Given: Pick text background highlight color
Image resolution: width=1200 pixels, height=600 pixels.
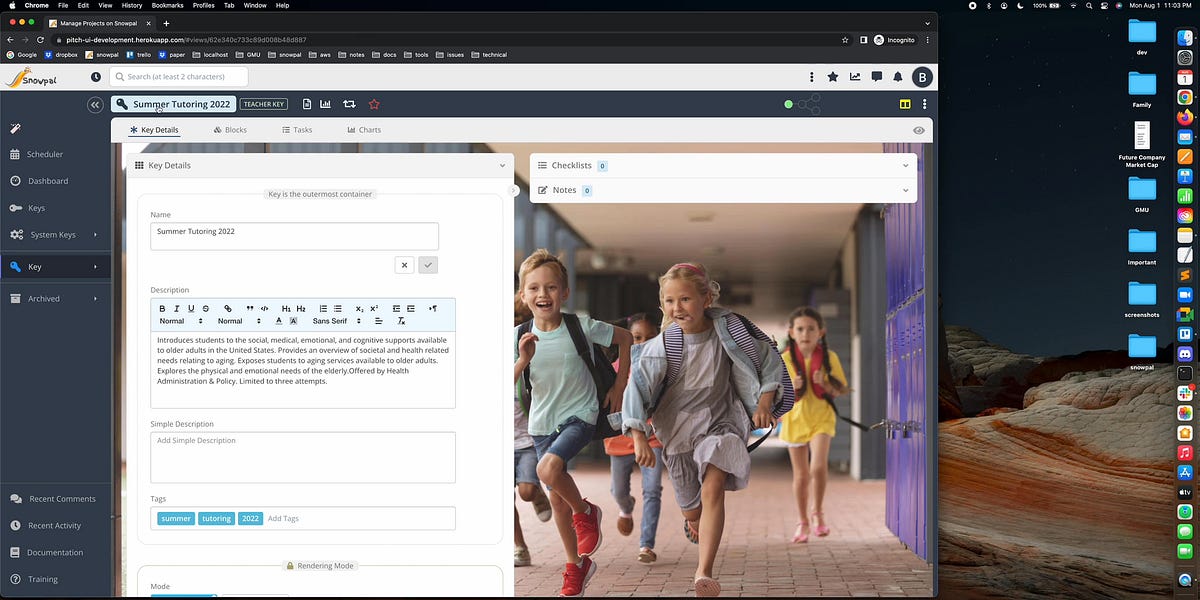Looking at the screenshot, I should [293, 321].
